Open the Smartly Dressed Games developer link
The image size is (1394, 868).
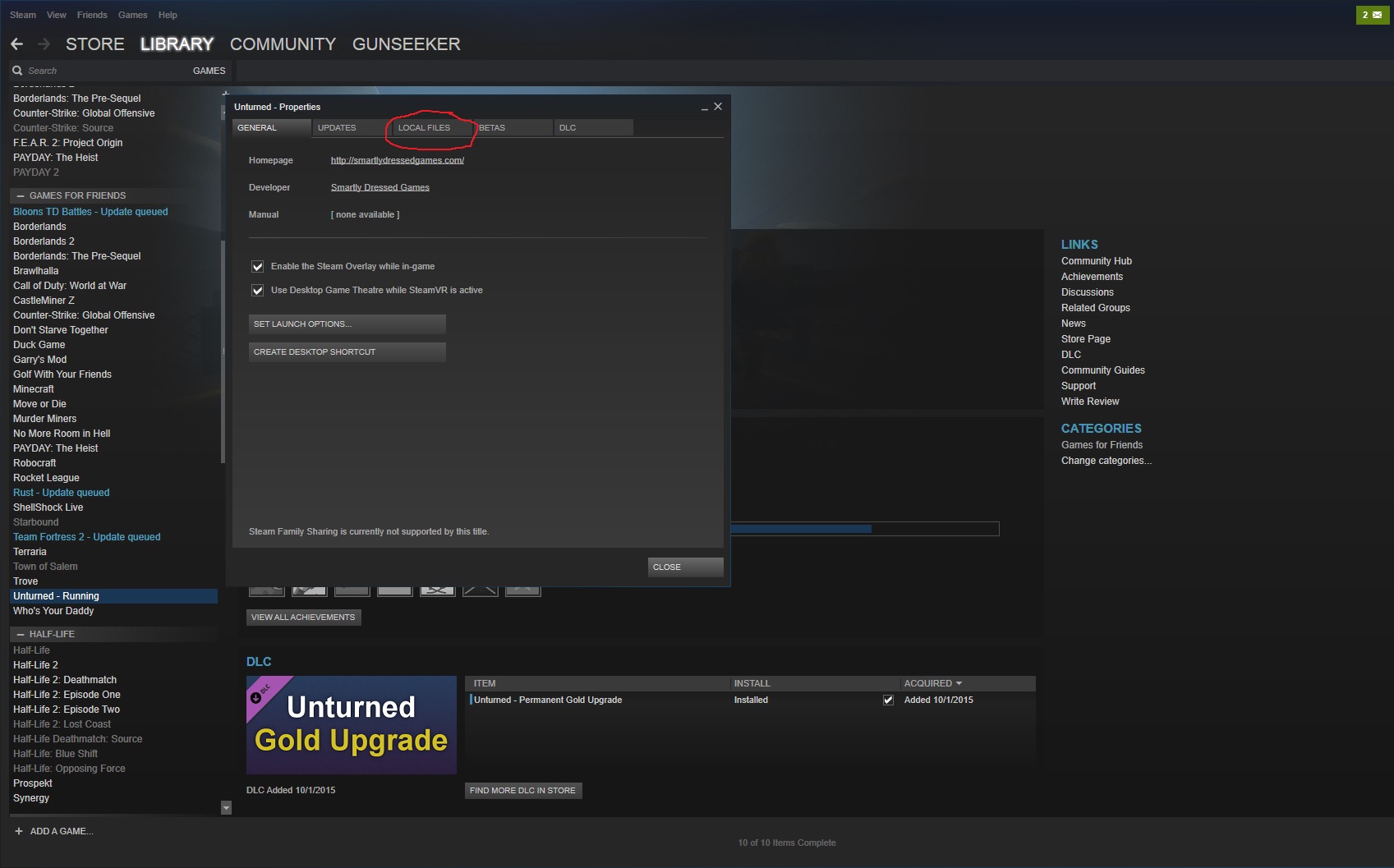pos(380,187)
